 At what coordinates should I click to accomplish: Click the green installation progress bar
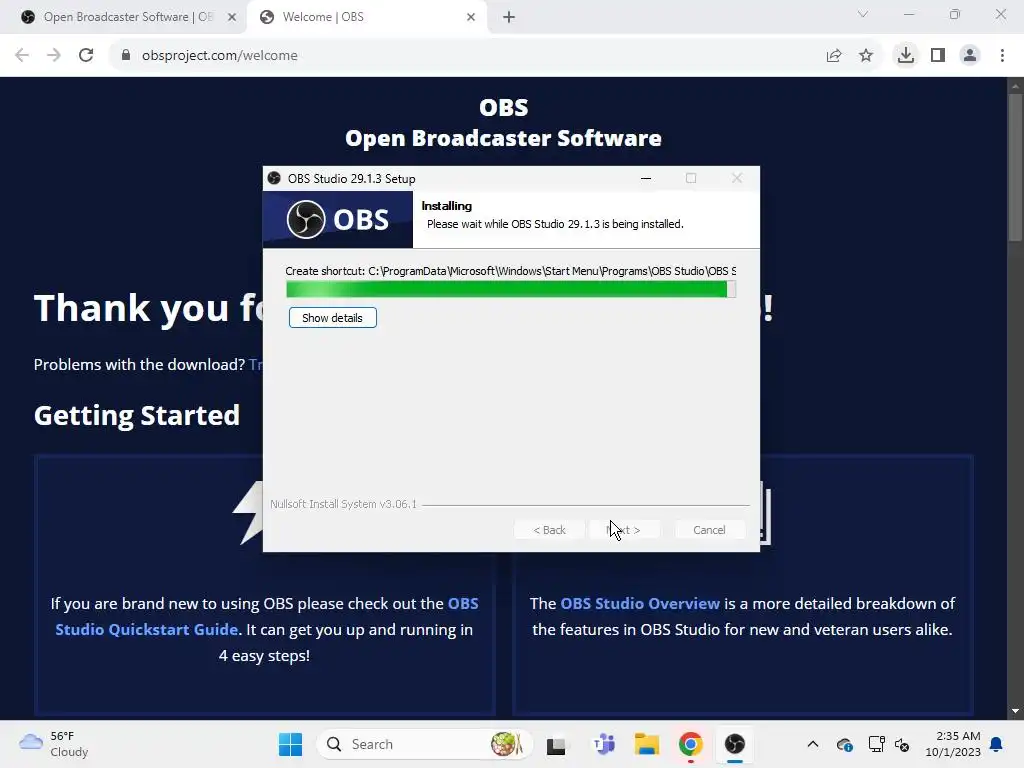[x=511, y=289]
